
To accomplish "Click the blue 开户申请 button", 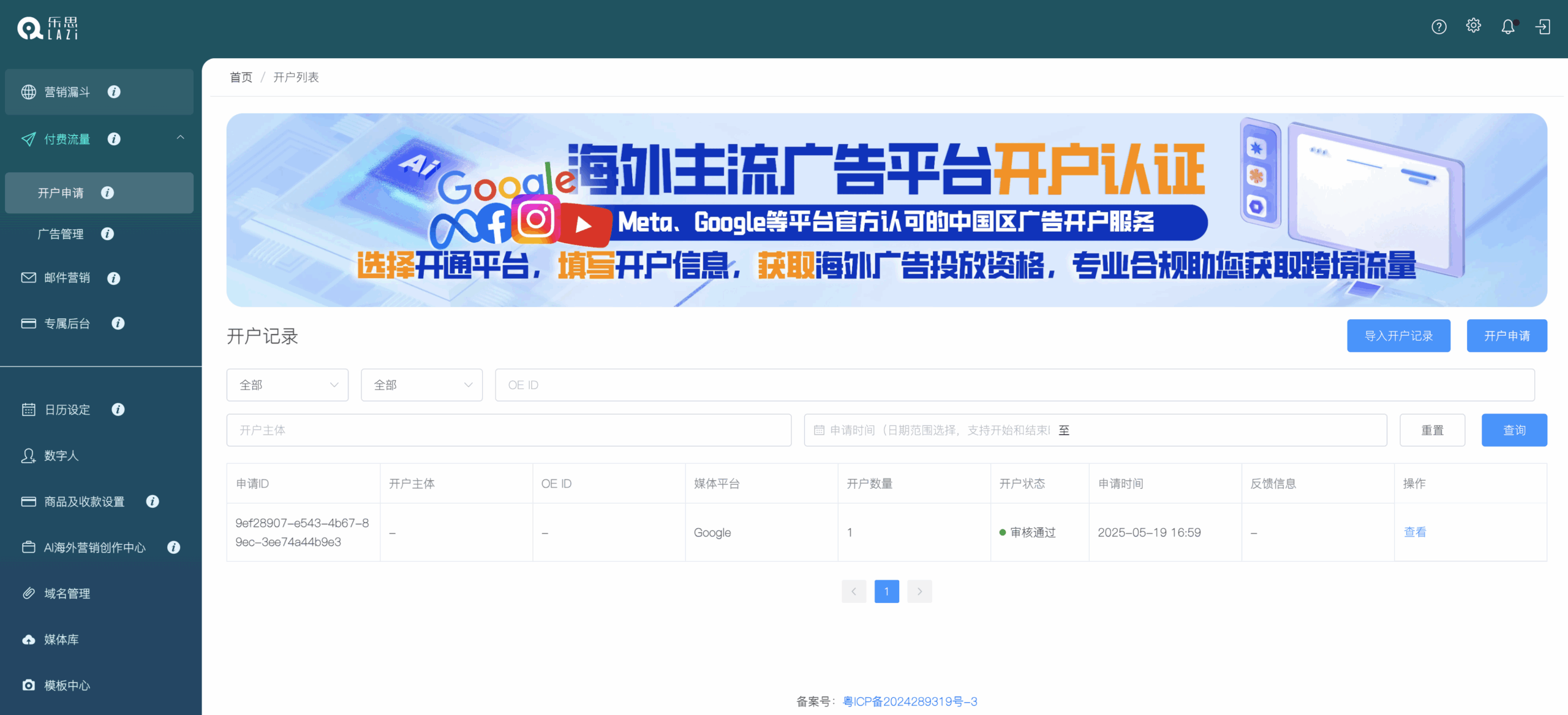I will point(1507,336).
